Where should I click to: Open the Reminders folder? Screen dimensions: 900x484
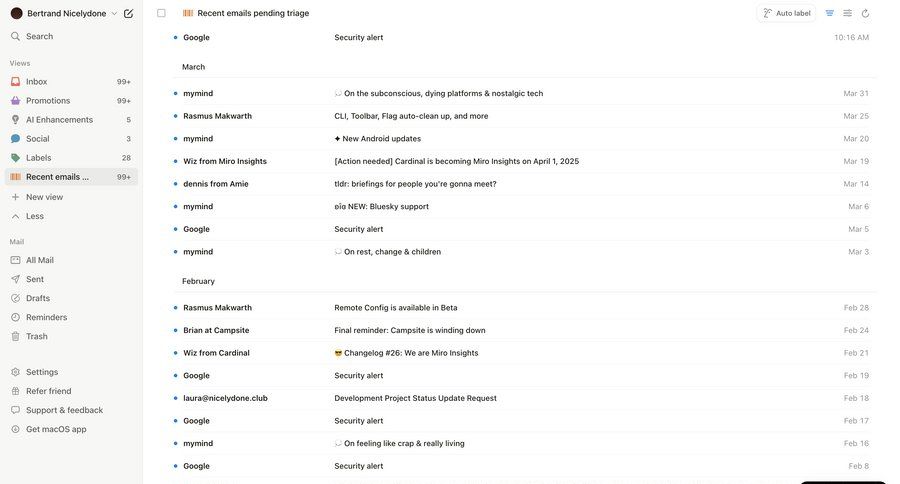pos(46,318)
